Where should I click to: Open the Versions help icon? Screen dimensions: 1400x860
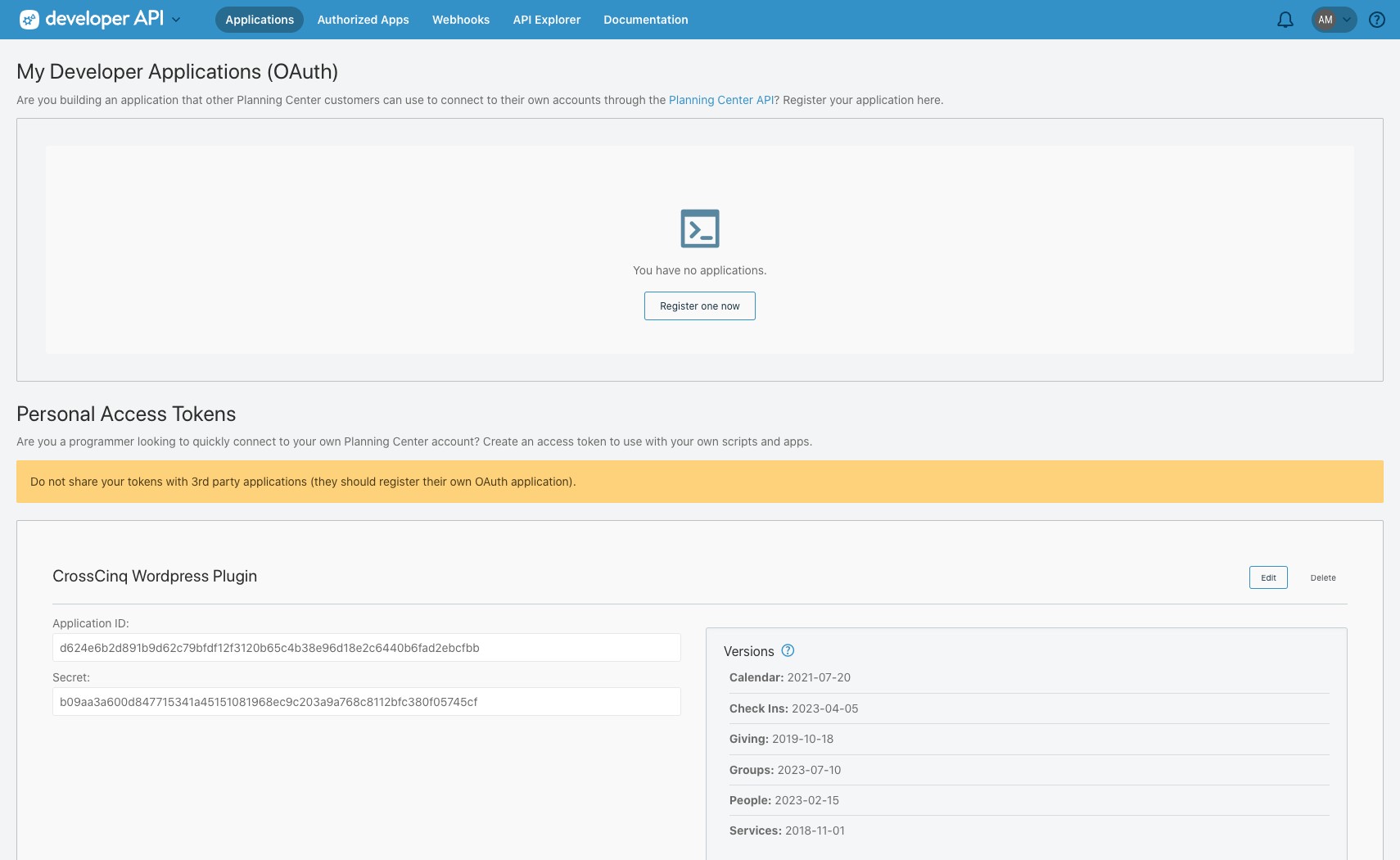788,650
